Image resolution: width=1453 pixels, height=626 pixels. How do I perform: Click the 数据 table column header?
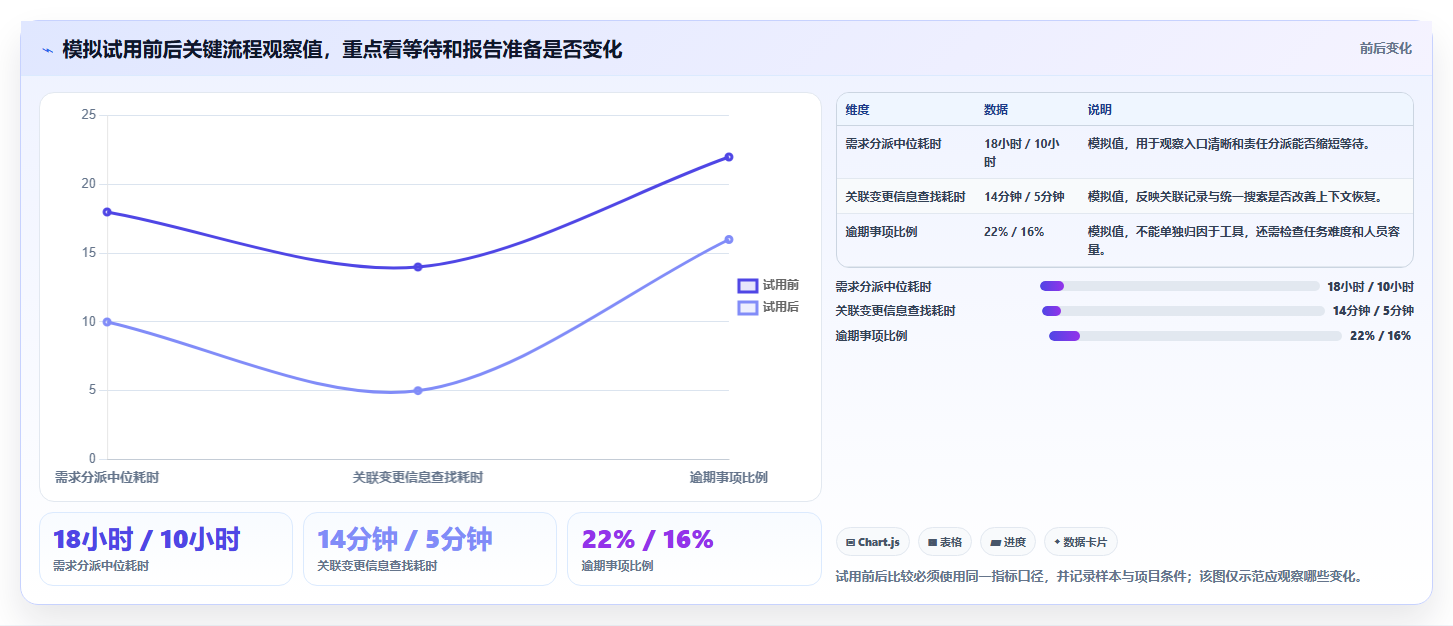click(x=996, y=110)
